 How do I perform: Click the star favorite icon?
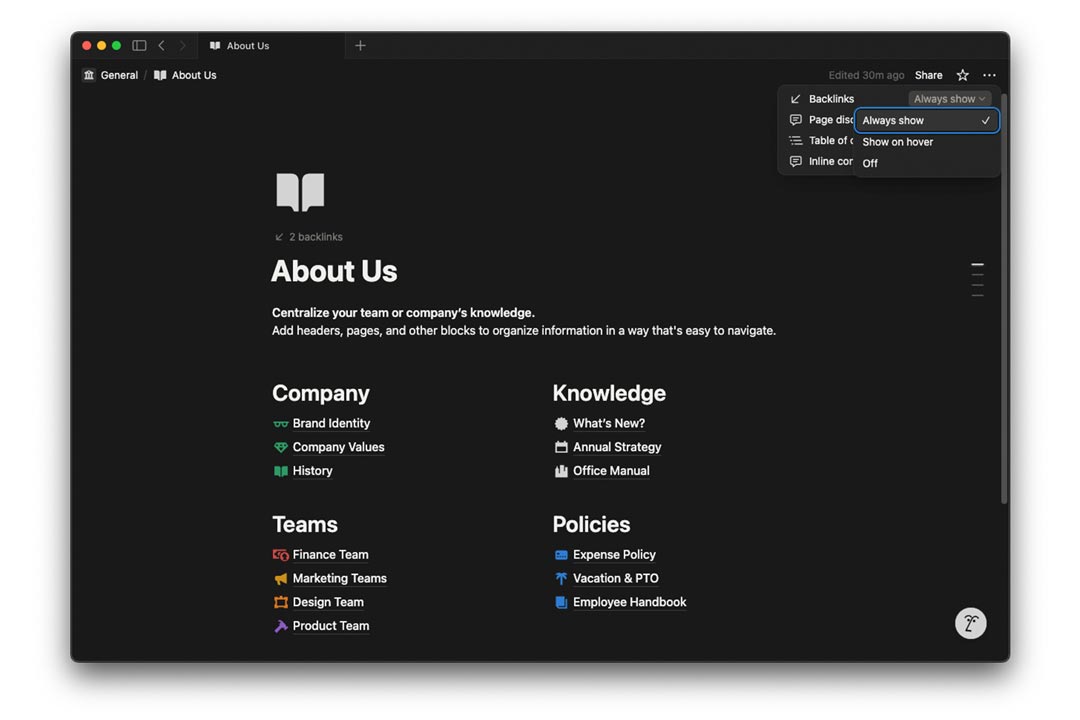click(962, 75)
